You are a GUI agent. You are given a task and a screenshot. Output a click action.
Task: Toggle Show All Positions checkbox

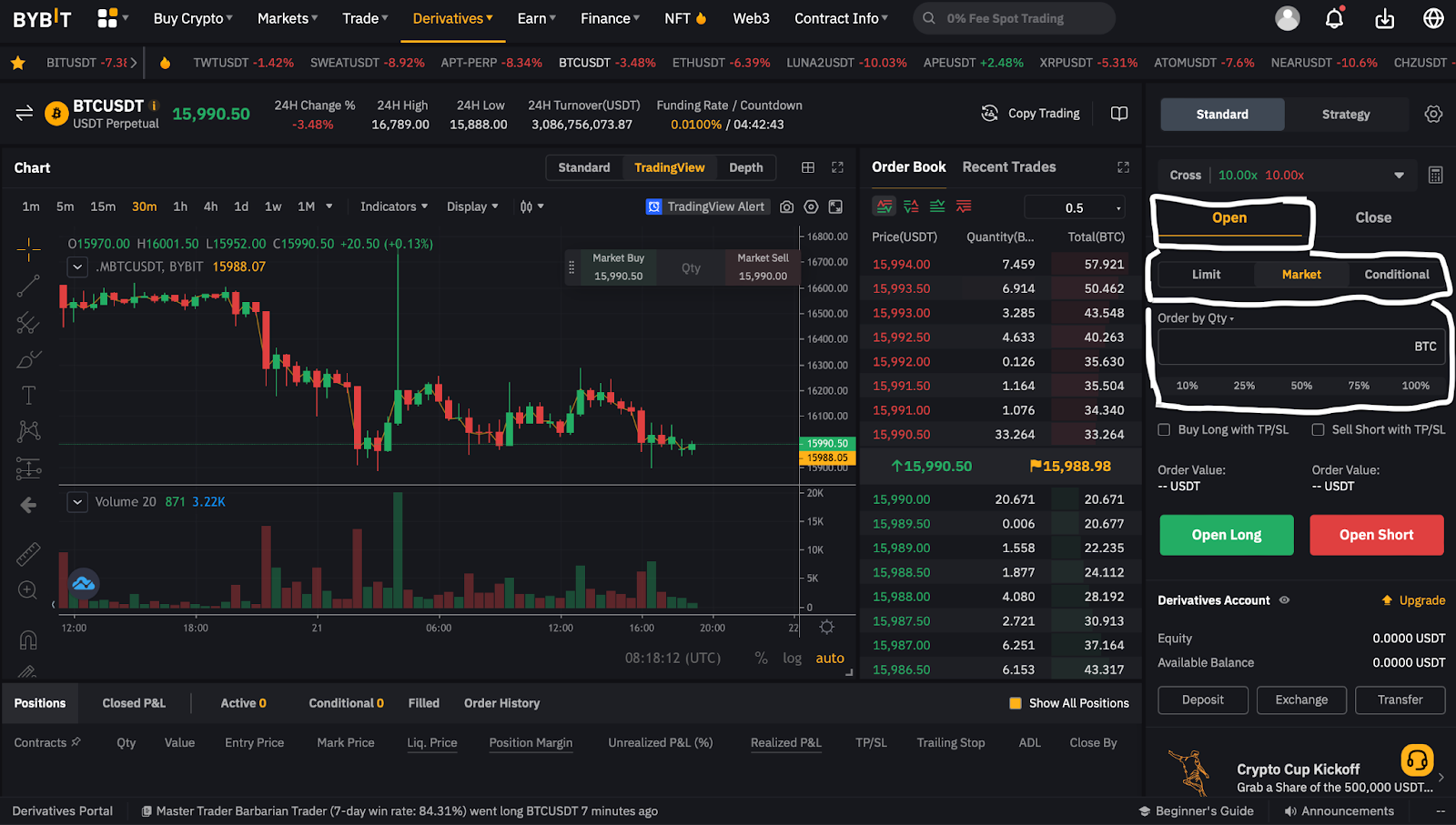click(1016, 703)
